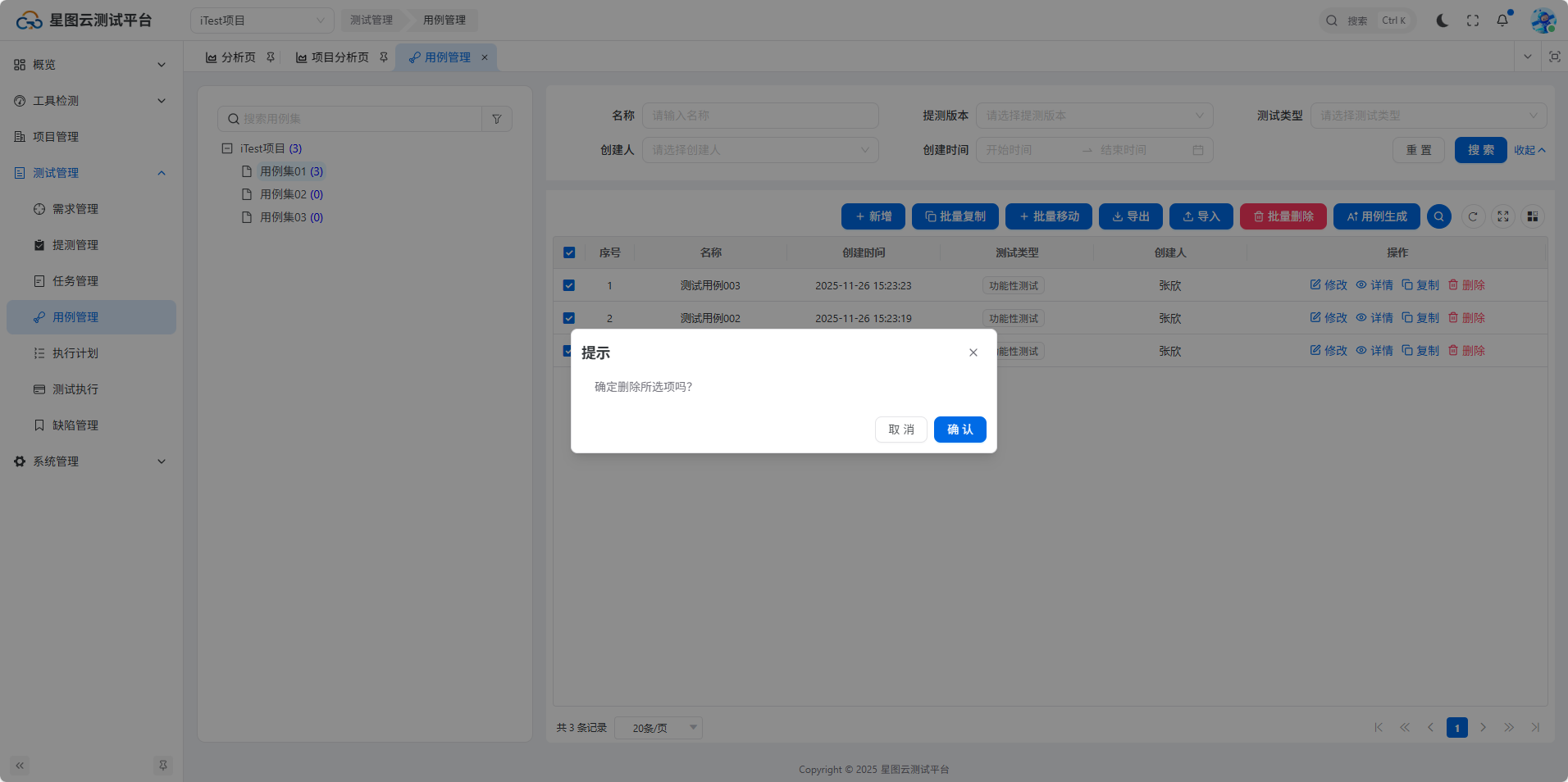
Task: Refresh the table with the reload icon
Action: point(1473,216)
